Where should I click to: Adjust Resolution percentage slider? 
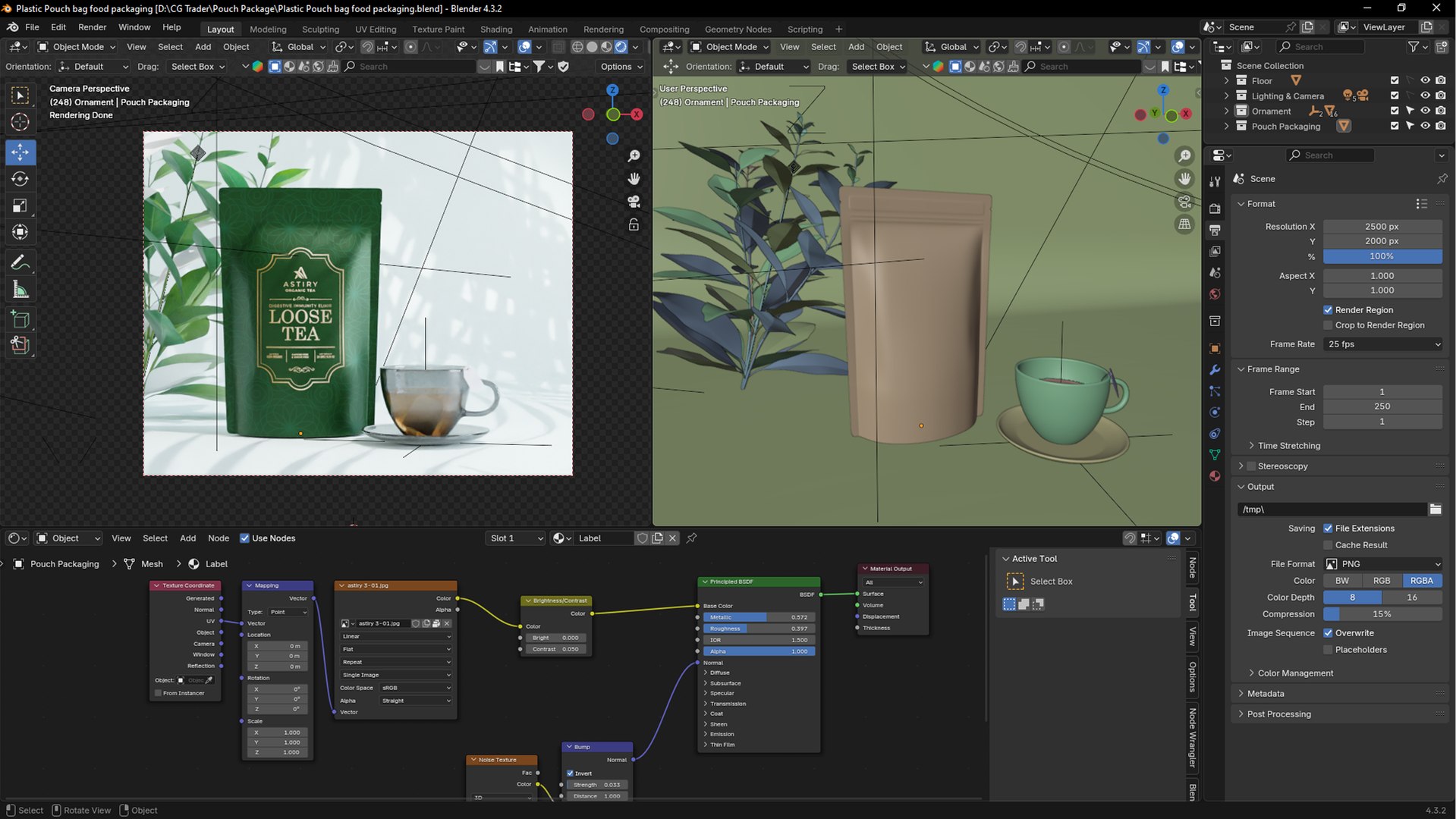1382,256
